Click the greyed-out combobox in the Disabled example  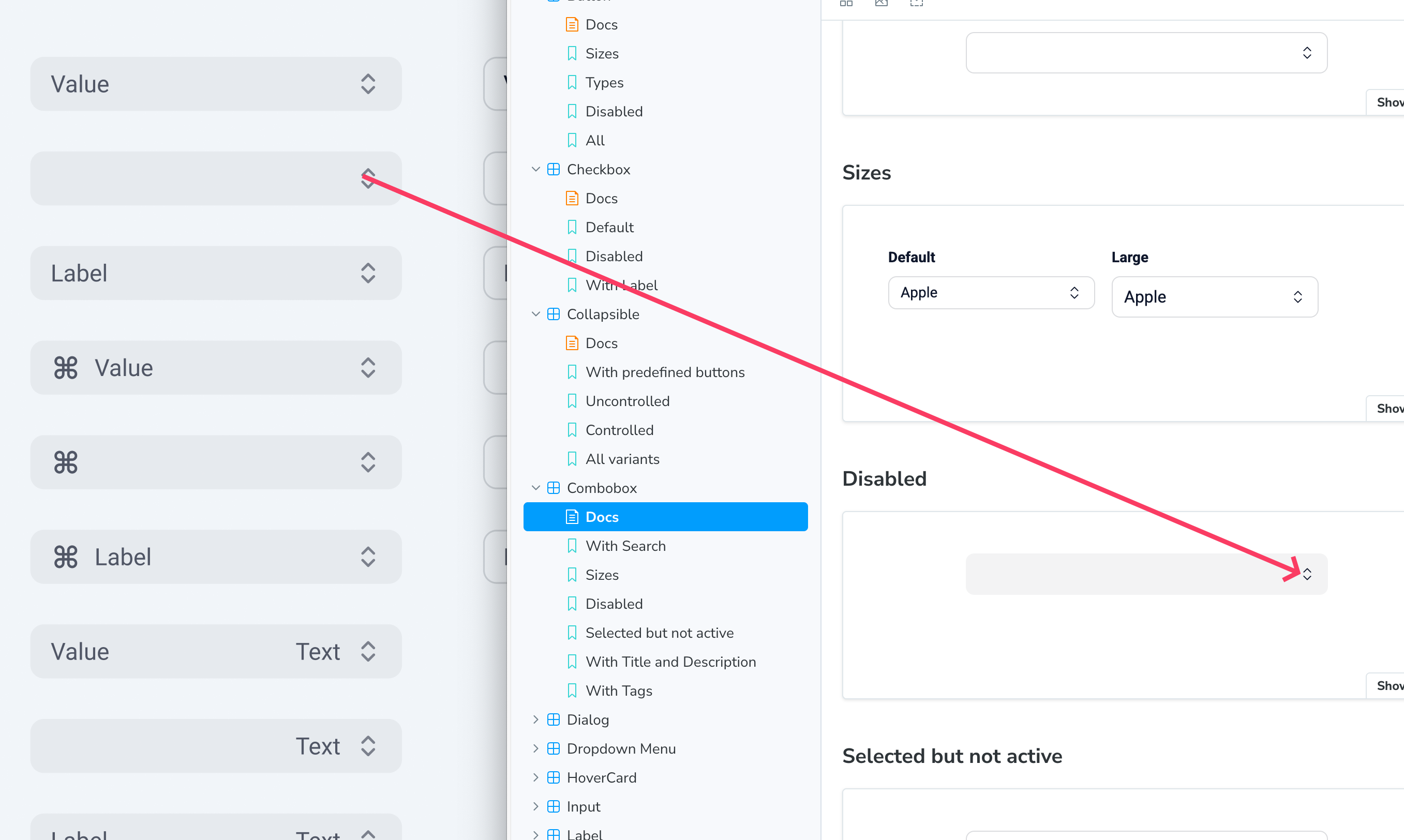1146,574
